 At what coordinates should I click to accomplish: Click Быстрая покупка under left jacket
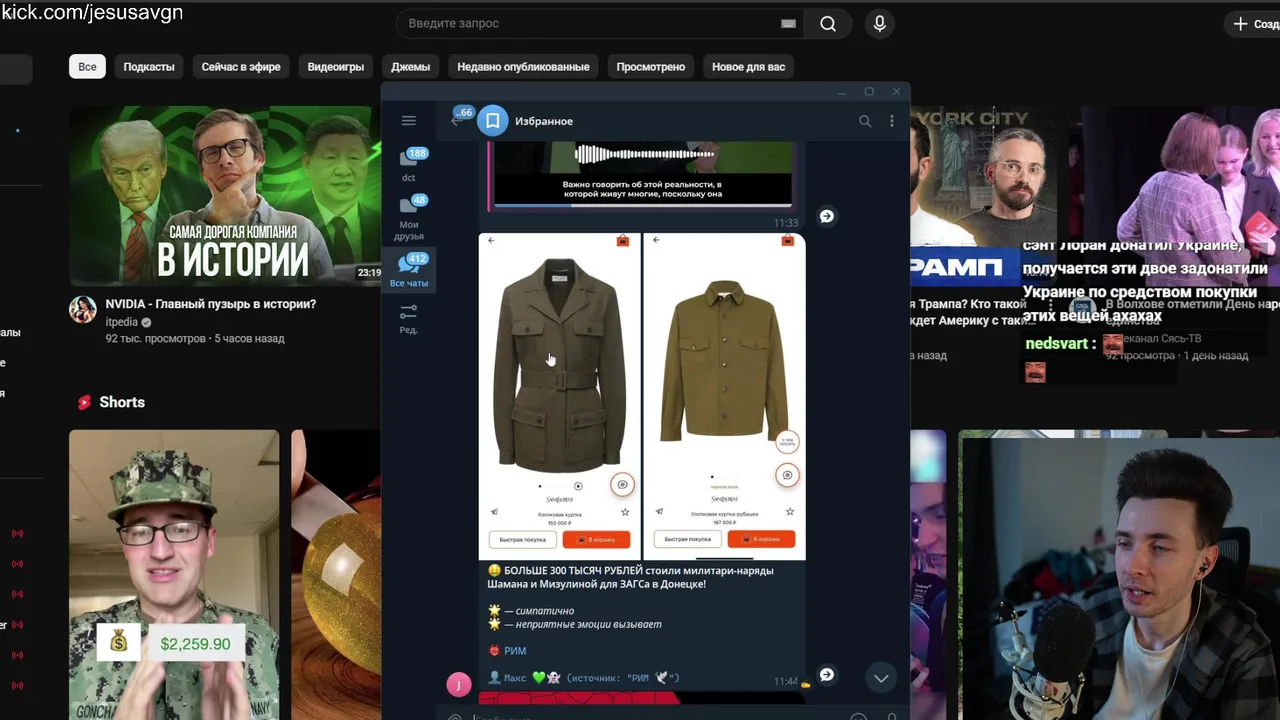pos(523,539)
